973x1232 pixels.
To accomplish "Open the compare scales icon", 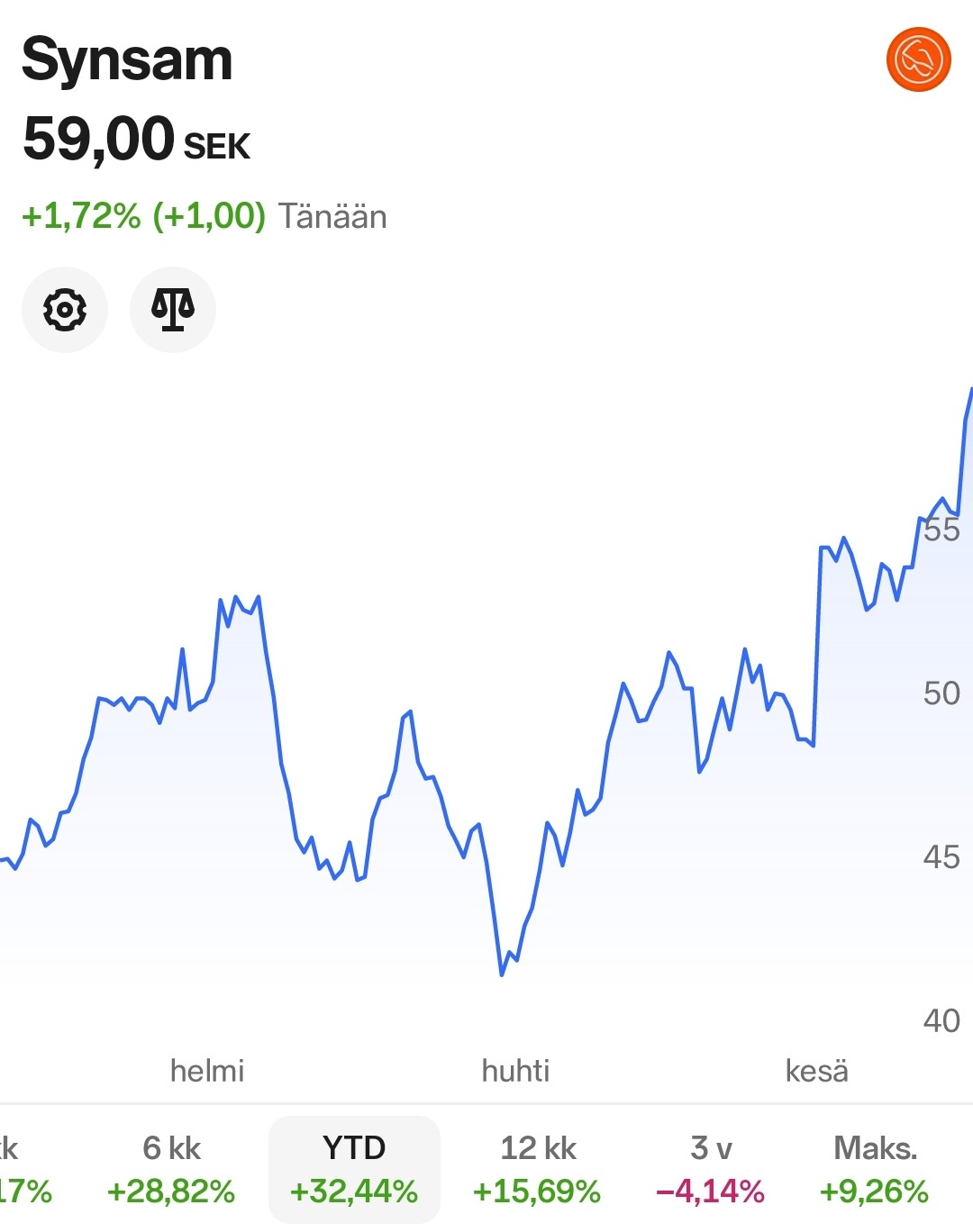I will (173, 310).
